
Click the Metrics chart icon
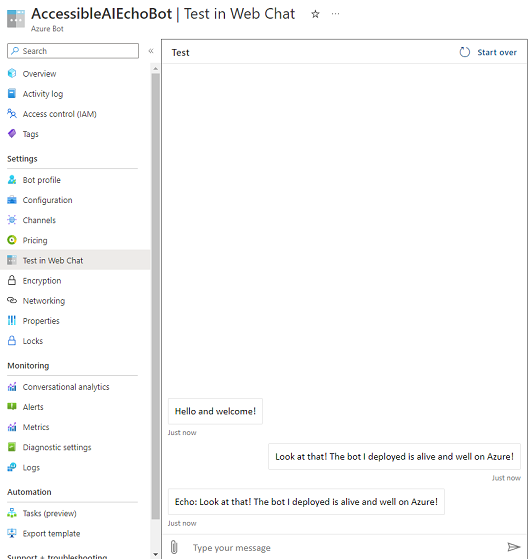[12, 427]
